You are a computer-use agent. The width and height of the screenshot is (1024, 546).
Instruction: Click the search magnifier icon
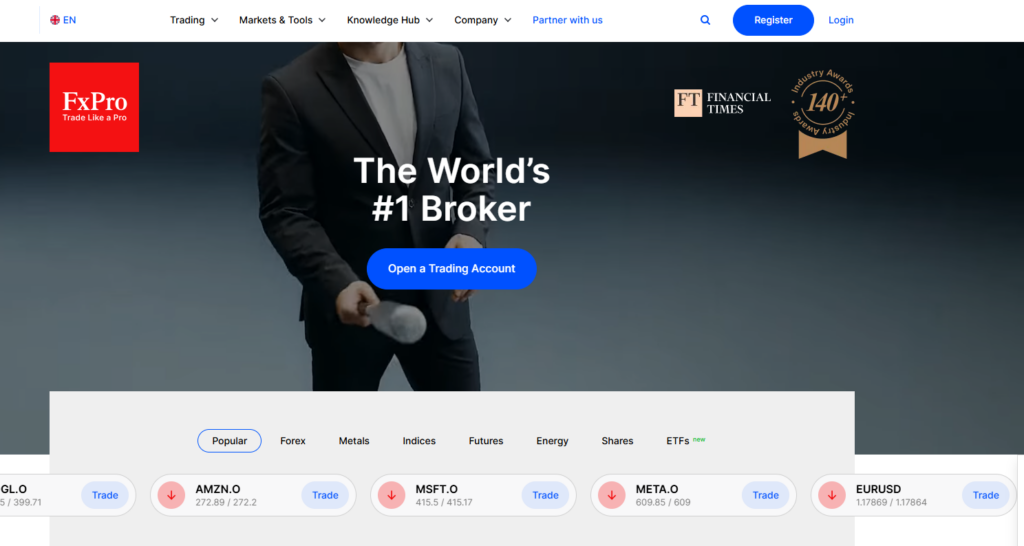pyautogui.click(x=705, y=20)
